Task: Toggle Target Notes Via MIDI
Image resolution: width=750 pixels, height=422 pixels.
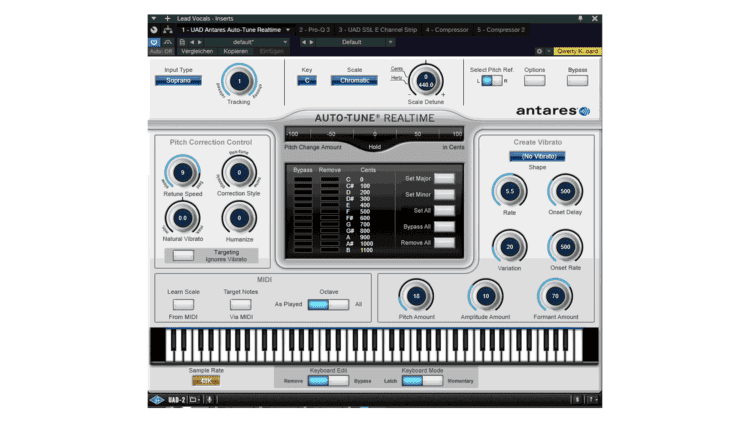Action: click(241, 304)
